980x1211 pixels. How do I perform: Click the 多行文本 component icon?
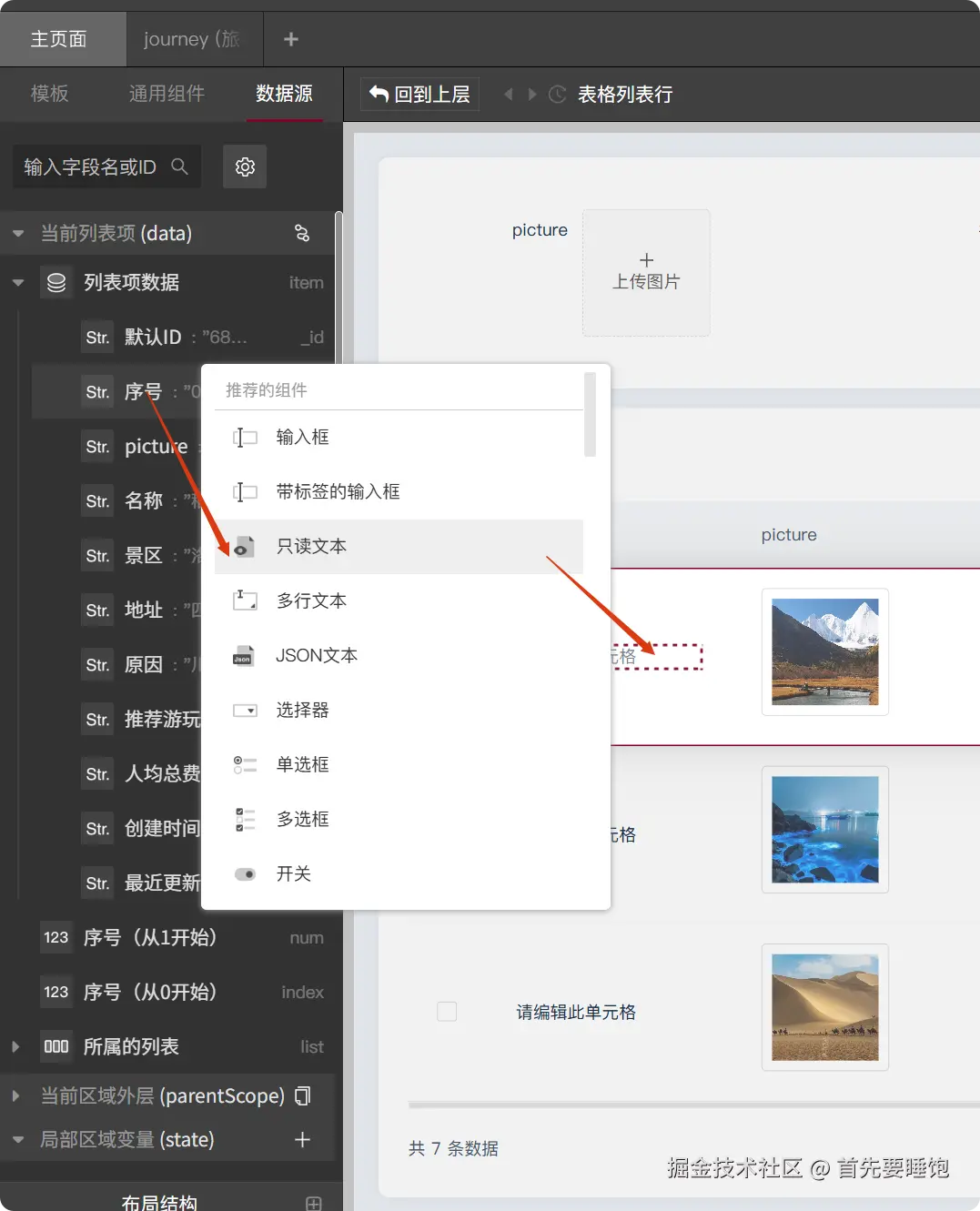(245, 600)
